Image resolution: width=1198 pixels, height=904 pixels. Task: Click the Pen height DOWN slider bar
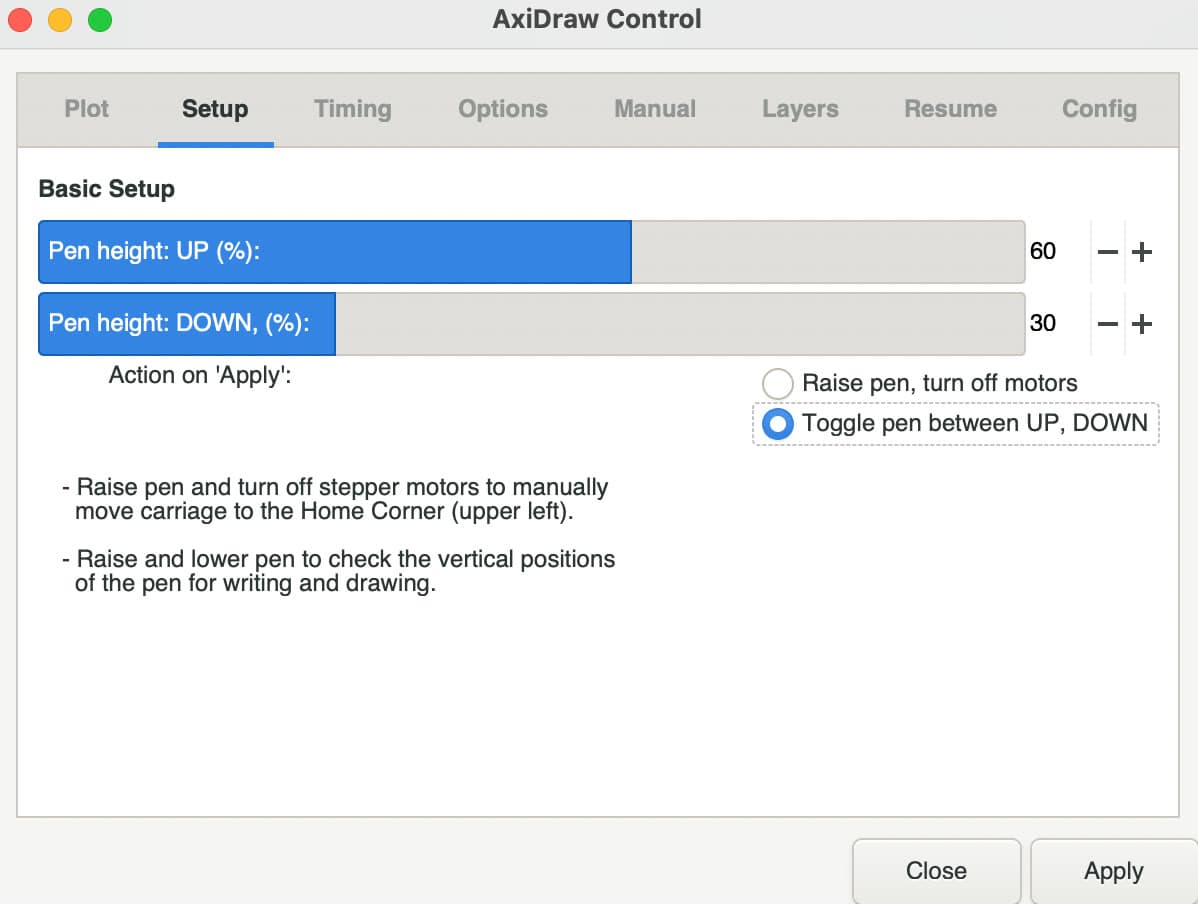[532, 324]
